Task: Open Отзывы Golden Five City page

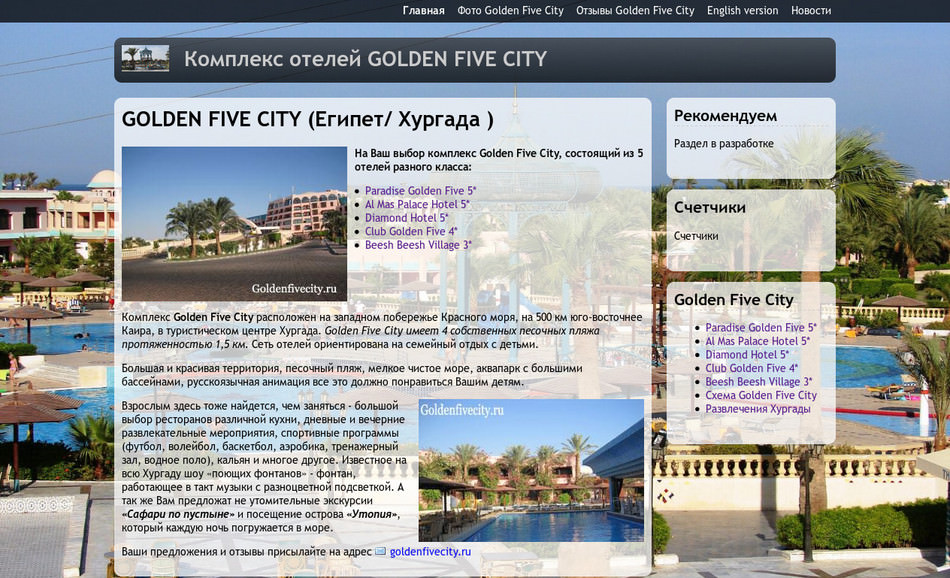Action: coord(635,11)
